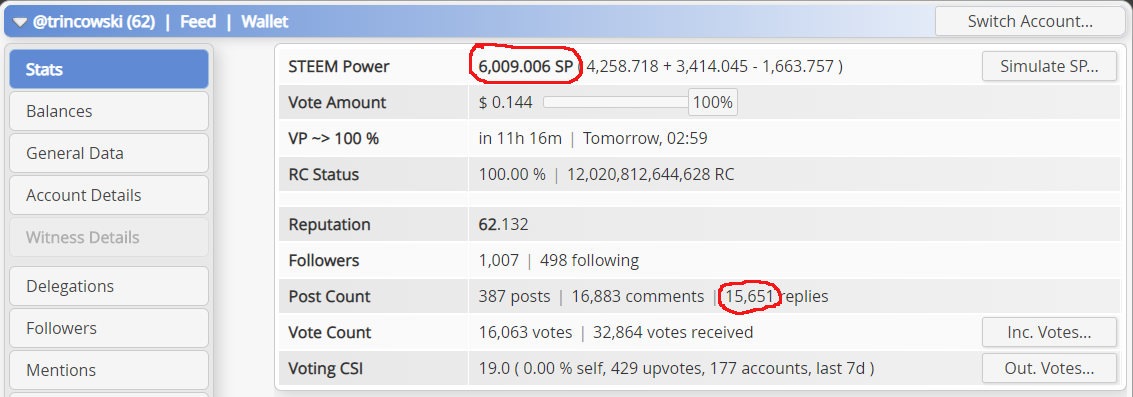Image resolution: width=1133 pixels, height=397 pixels.
Task: Open the Feed link in the header
Action: (198, 22)
